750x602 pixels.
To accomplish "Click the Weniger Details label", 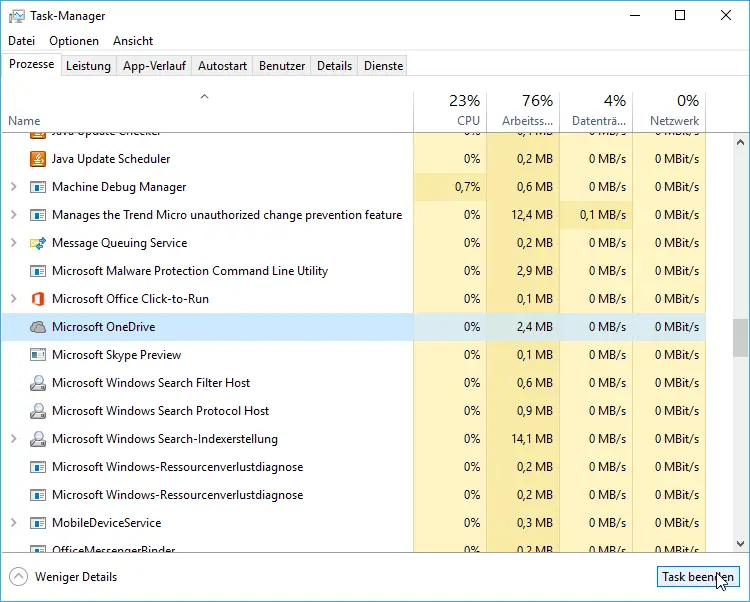I will [76, 577].
